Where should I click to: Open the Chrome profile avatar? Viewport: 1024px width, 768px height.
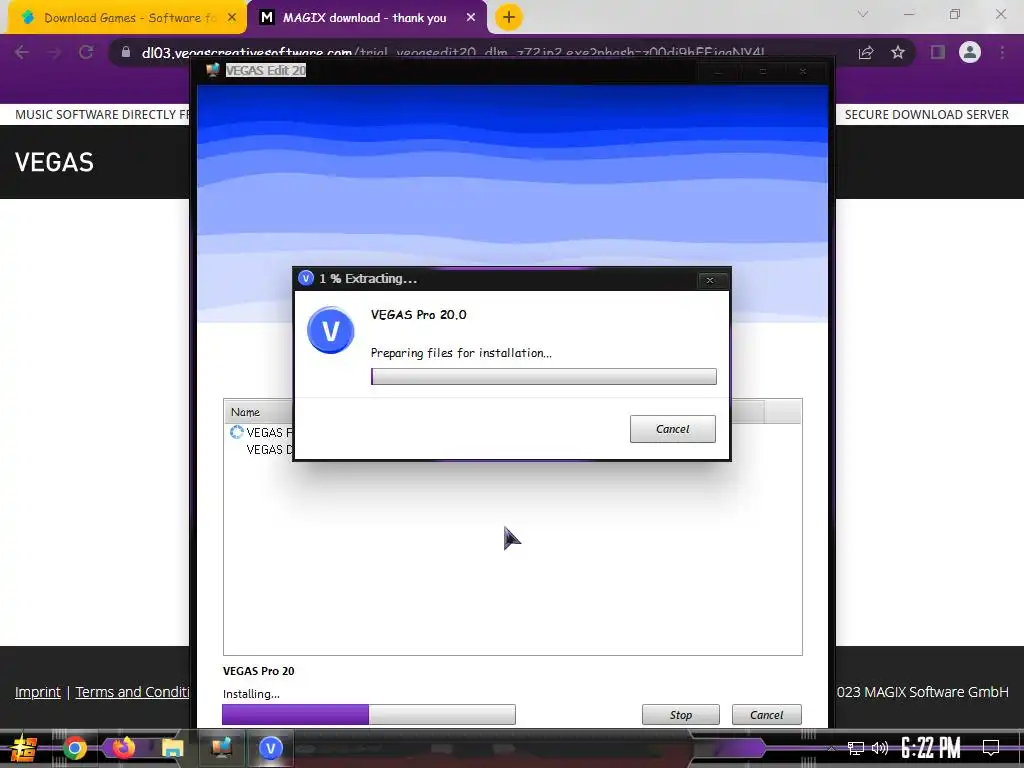[x=970, y=52]
